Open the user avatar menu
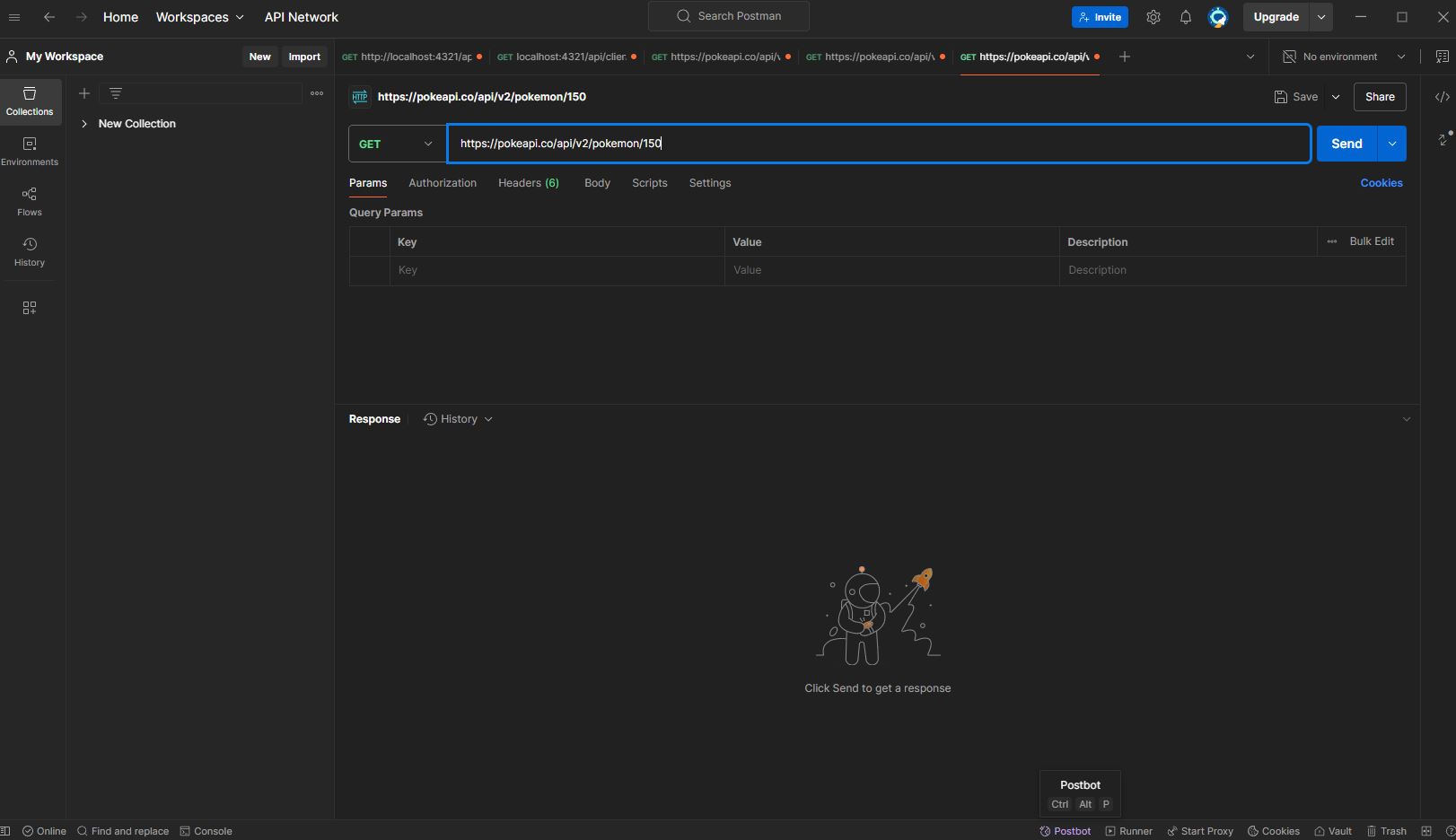 pos(1218,17)
